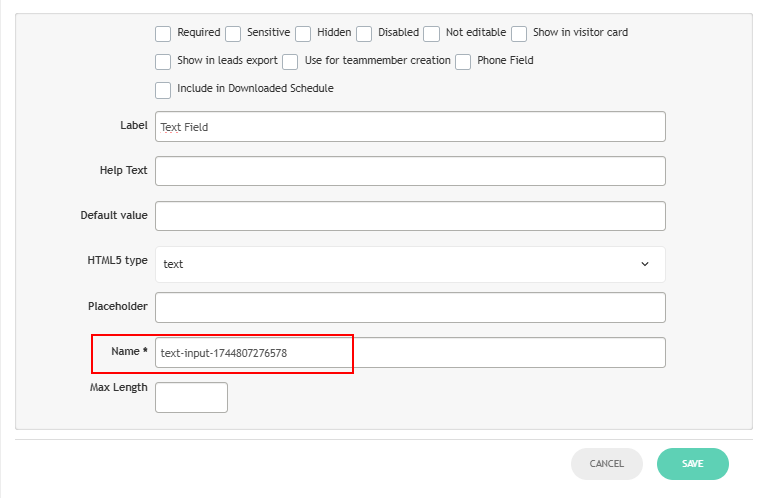
Task: Click into the Help Text field
Action: [410, 171]
